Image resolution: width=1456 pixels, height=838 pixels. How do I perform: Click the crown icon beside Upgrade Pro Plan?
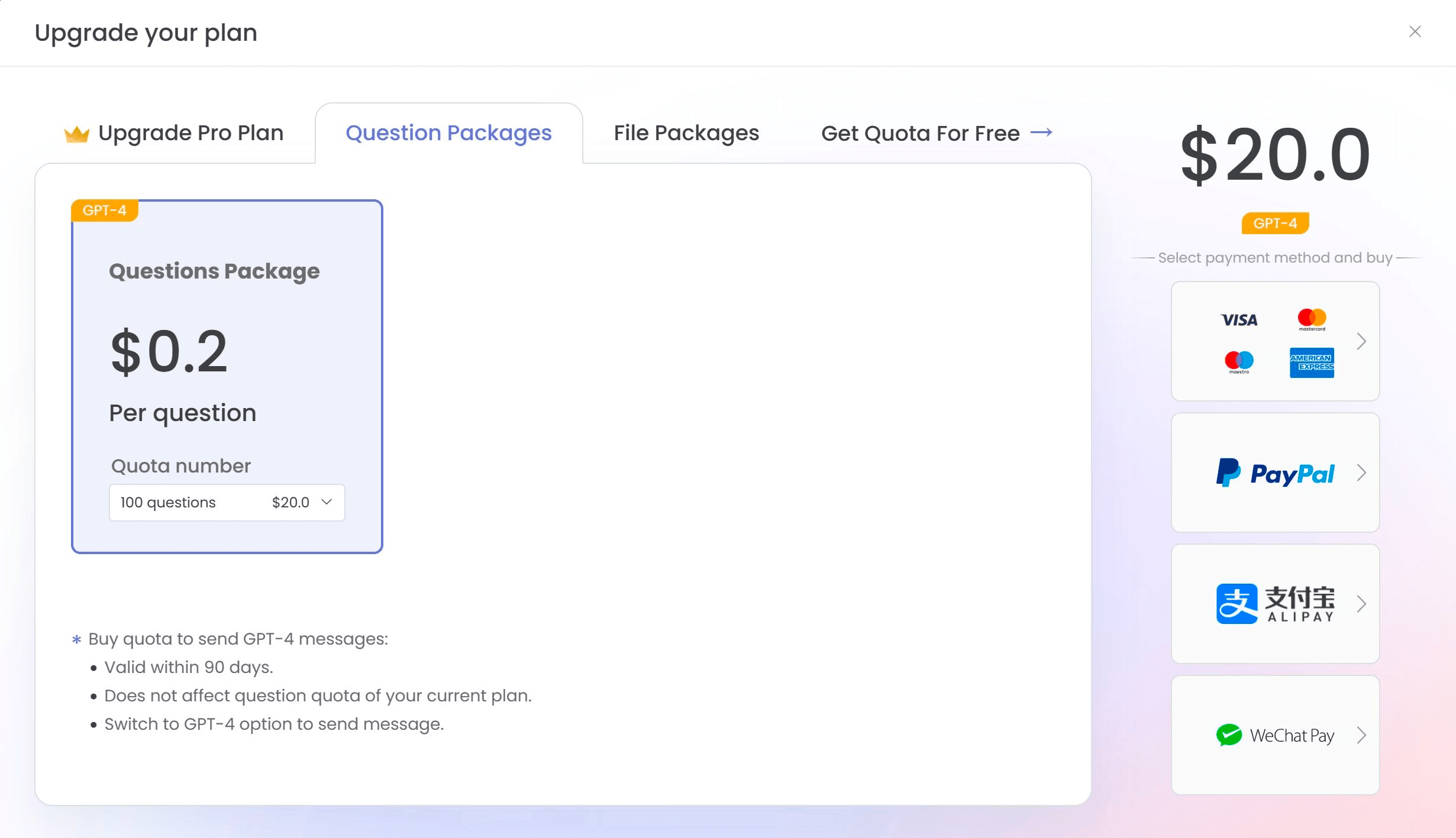[76, 134]
